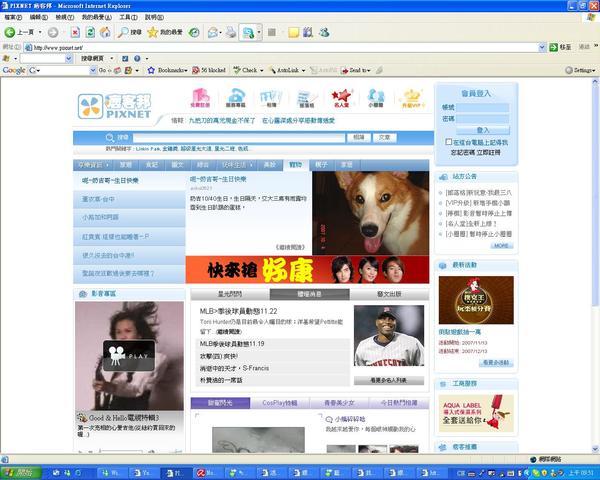This screenshot has width=600, height=480.
Task: Click the orange promotional banner with three faces
Action: pos(307,270)
